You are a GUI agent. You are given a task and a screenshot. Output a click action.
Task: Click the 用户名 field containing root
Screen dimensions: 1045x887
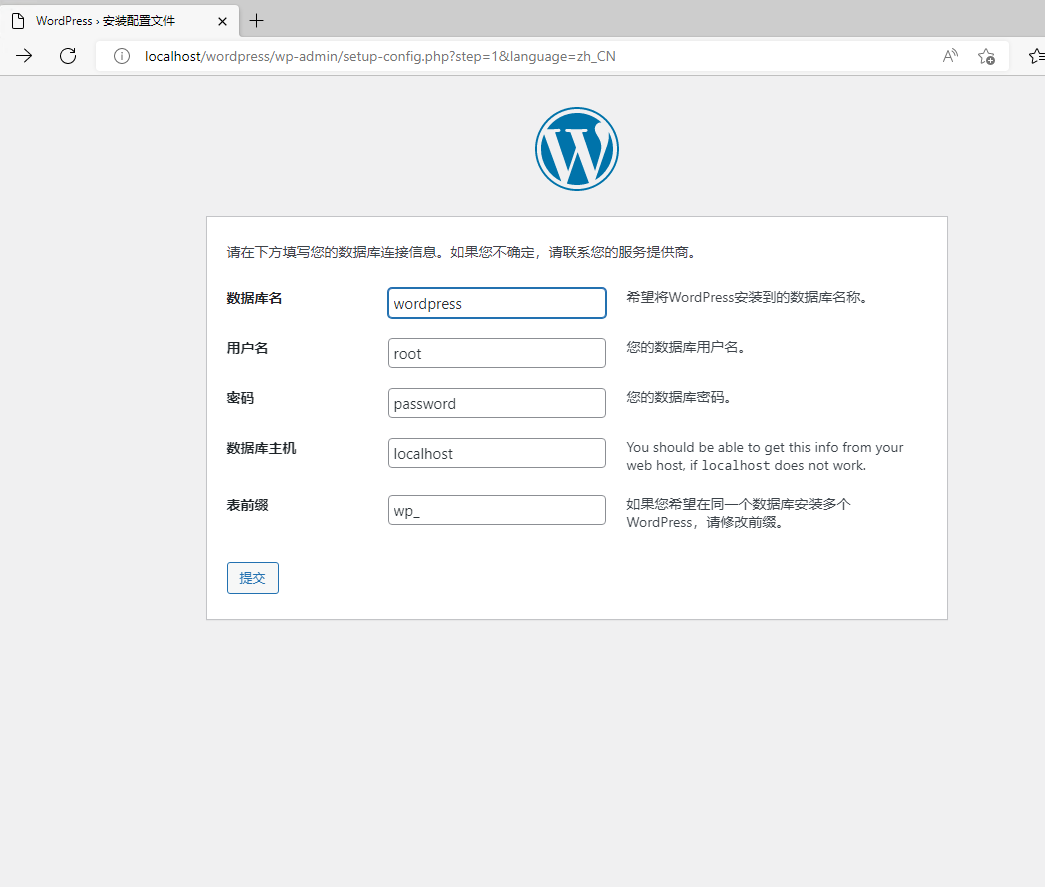coord(497,353)
